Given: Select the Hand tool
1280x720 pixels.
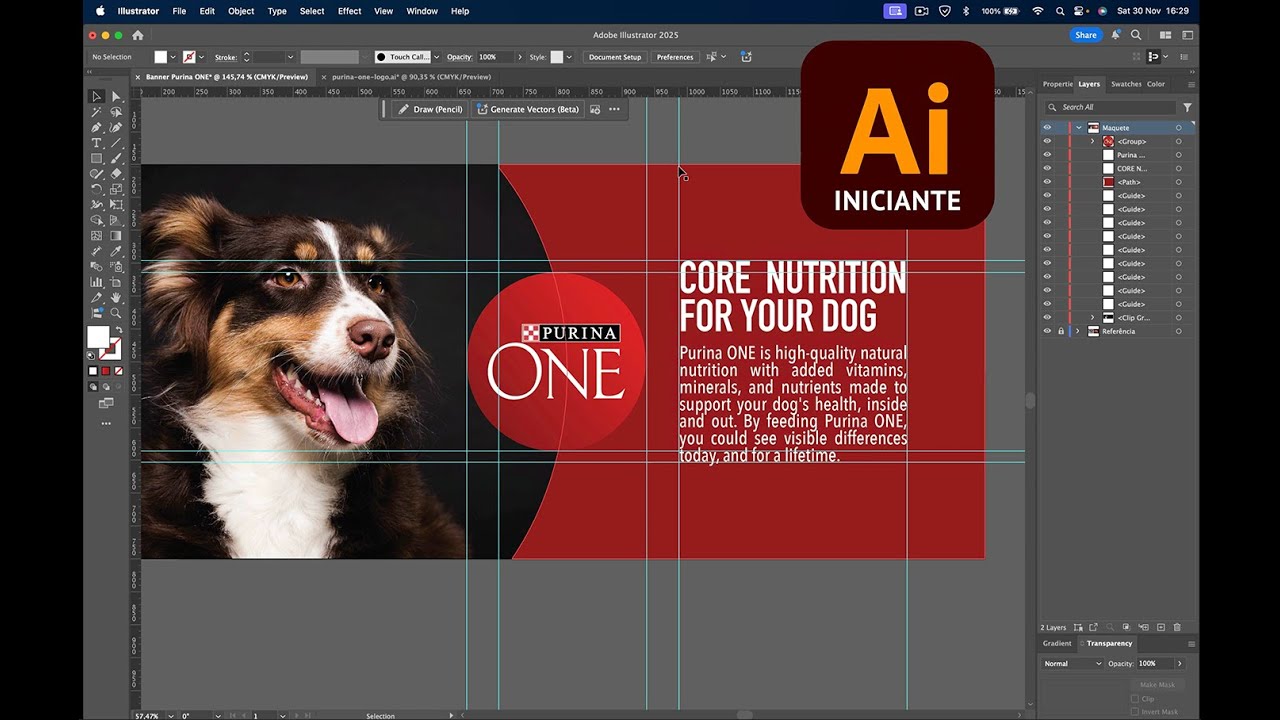Looking at the screenshot, I should [x=116, y=297].
